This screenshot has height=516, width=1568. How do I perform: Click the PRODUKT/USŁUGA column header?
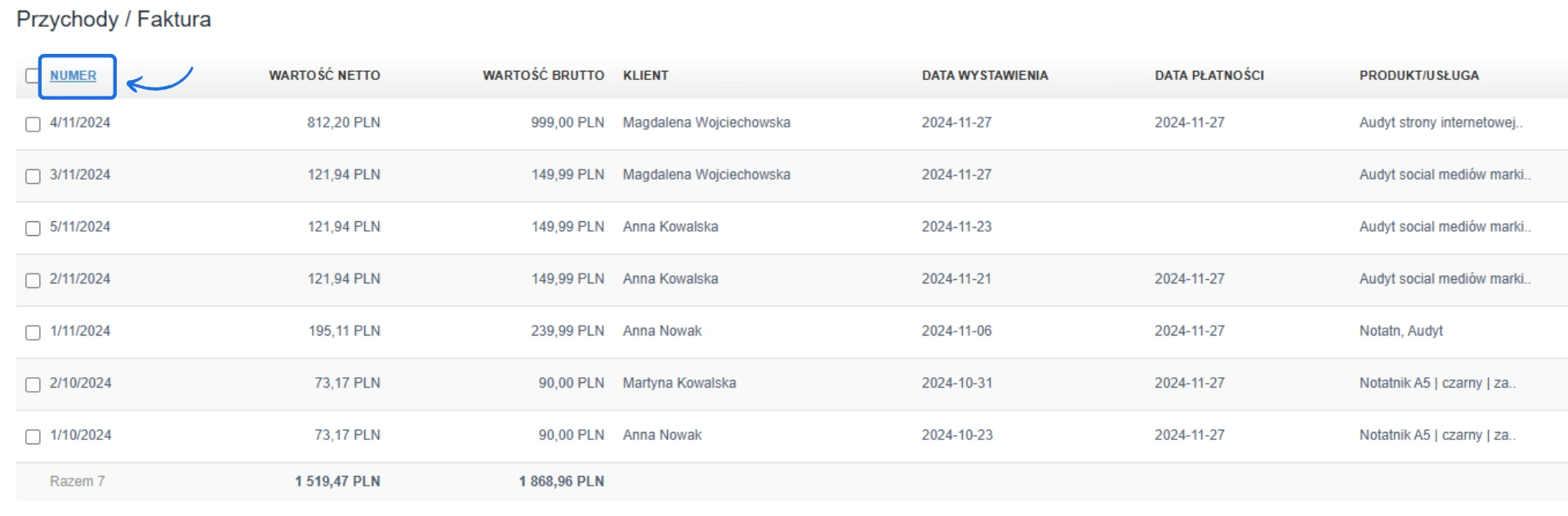(1419, 76)
